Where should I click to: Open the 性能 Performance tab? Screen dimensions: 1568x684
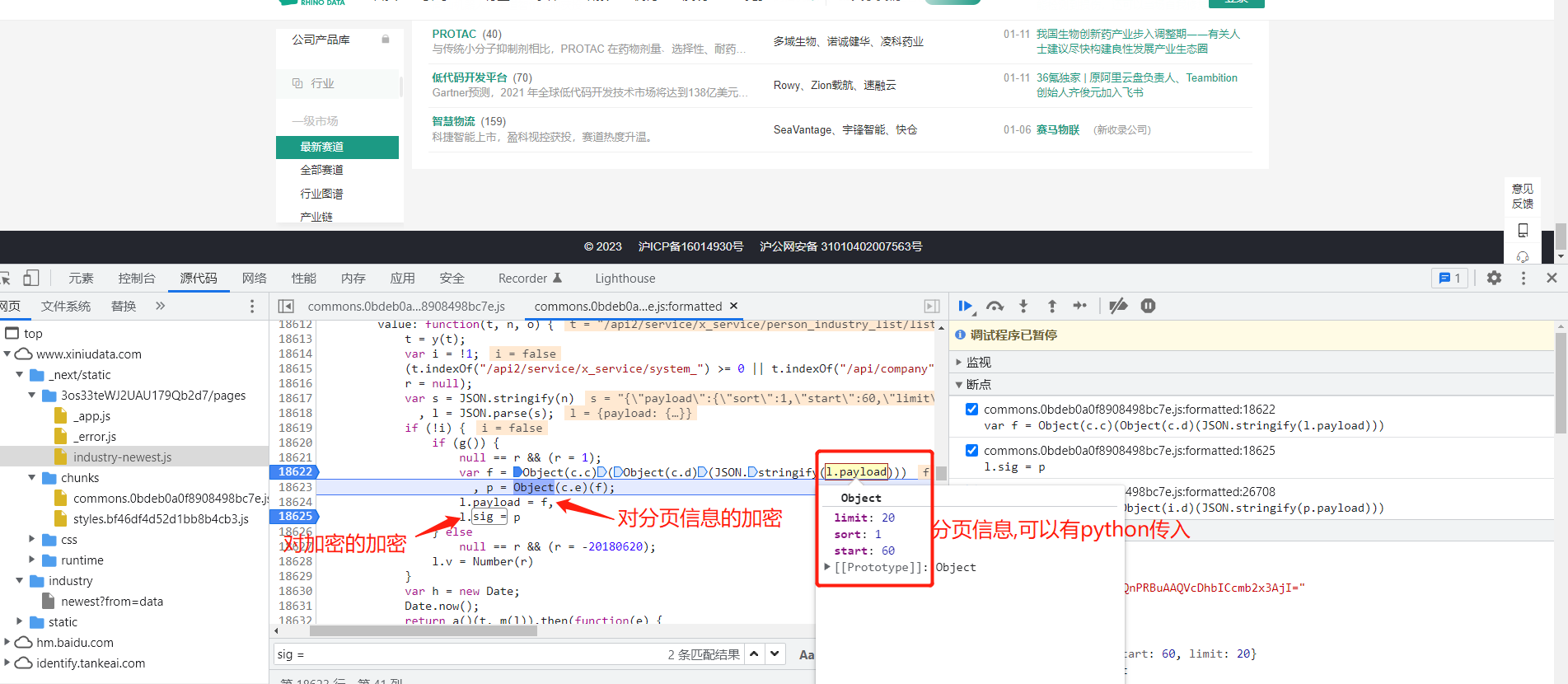(x=304, y=279)
